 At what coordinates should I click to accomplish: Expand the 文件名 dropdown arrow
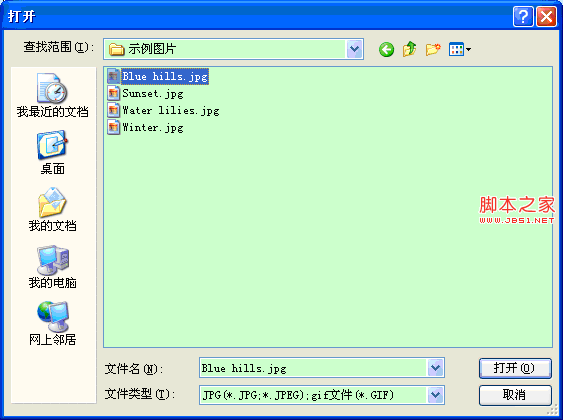(435, 368)
